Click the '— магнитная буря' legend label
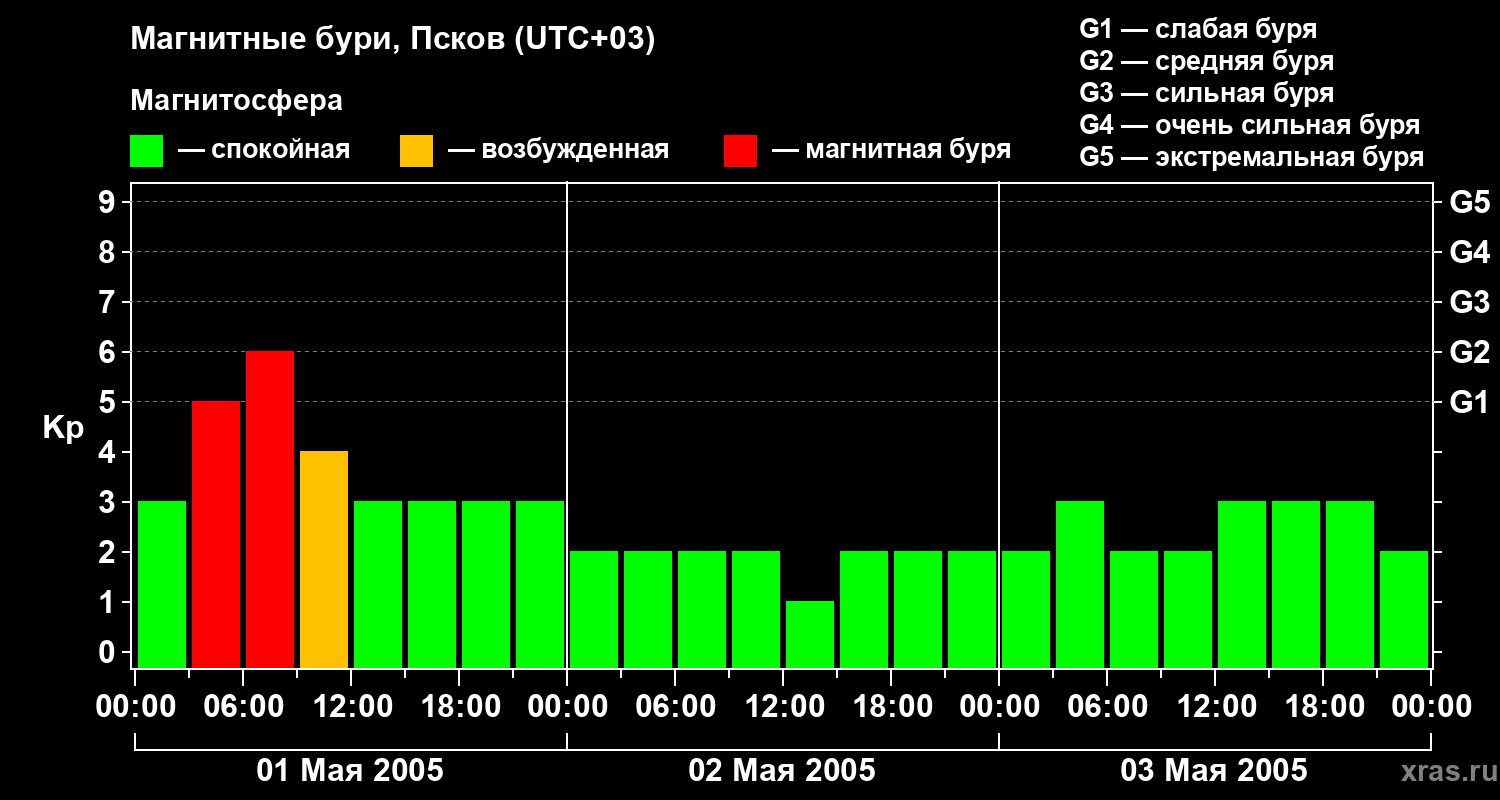1500x800 pixels. (891, 150)
